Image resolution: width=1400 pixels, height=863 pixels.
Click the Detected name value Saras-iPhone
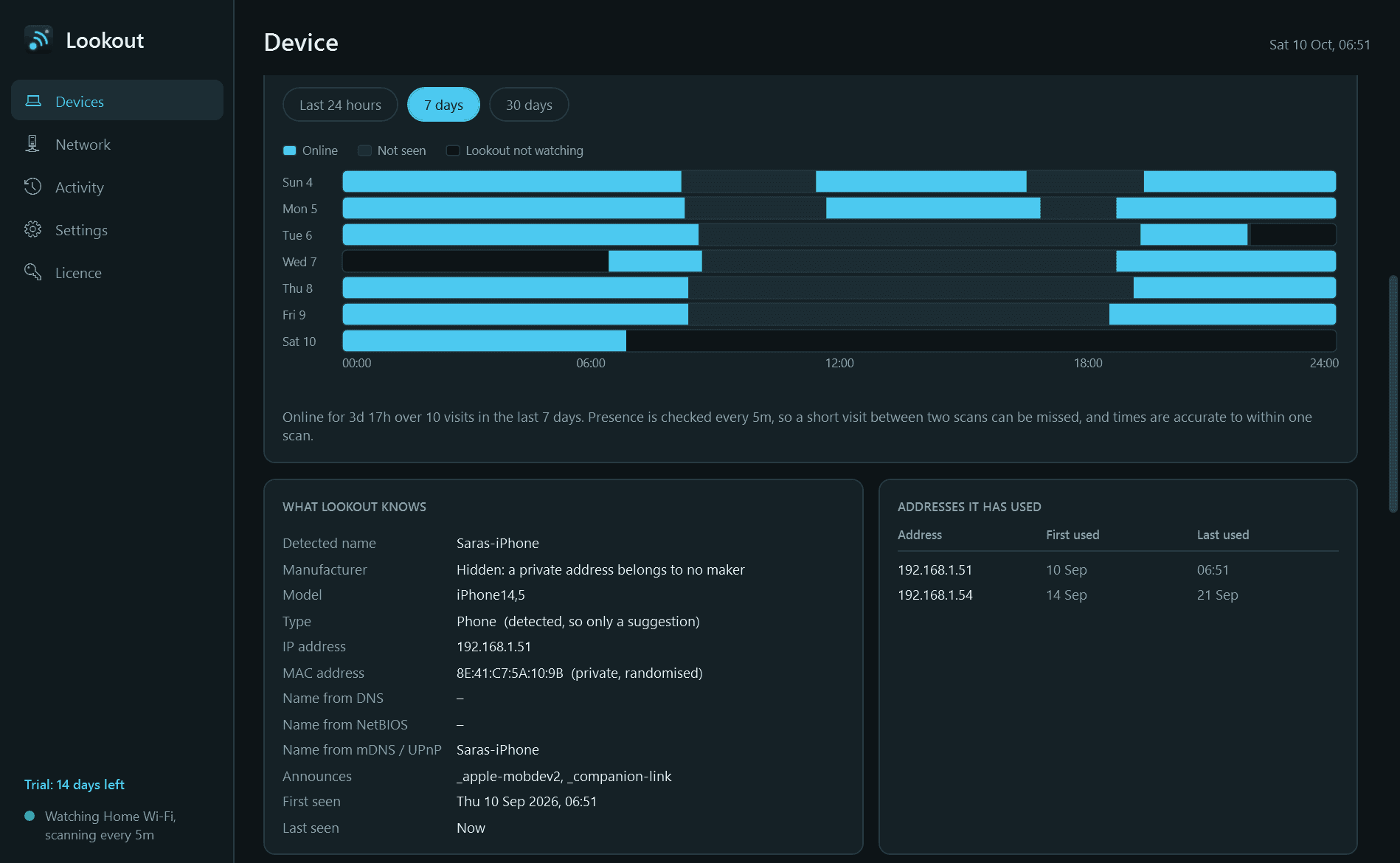(498, 543)
